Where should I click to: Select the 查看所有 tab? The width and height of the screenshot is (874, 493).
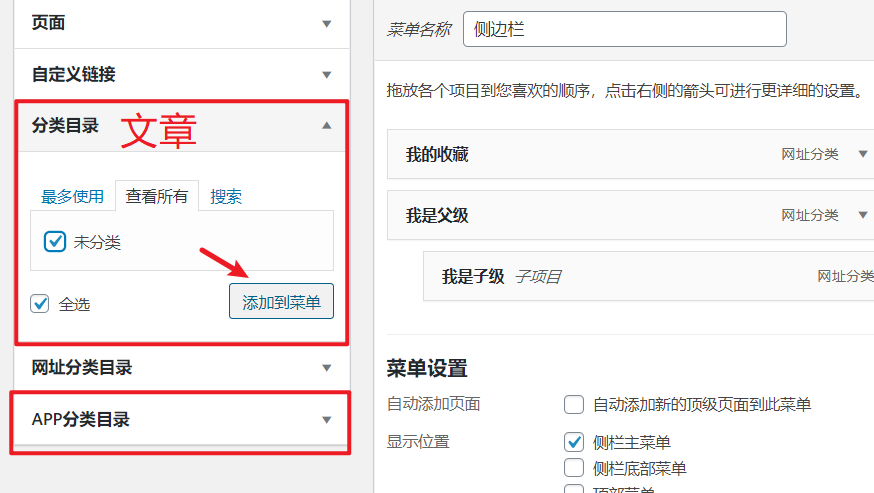click(157, 196)
